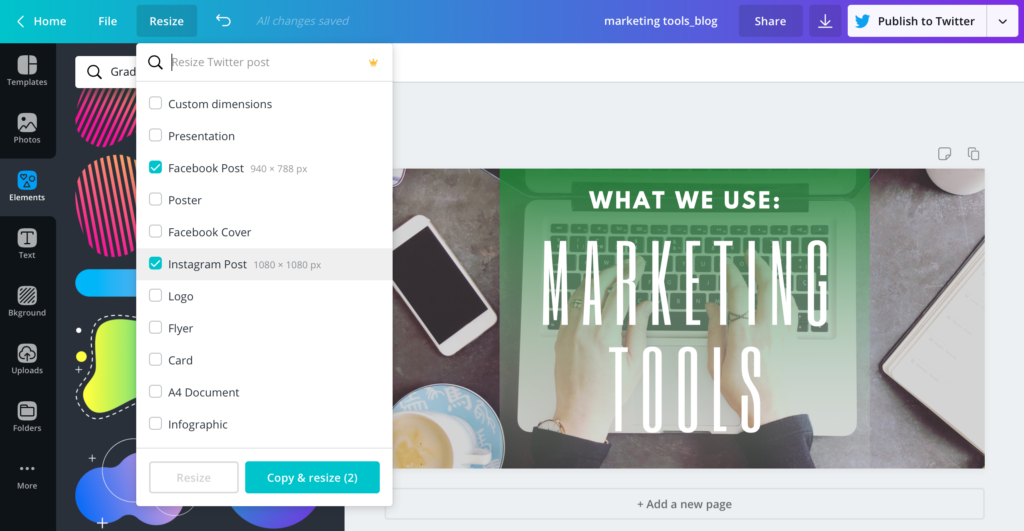
Task: Select the pink striped blob element
Action: [x=106, y=118]
